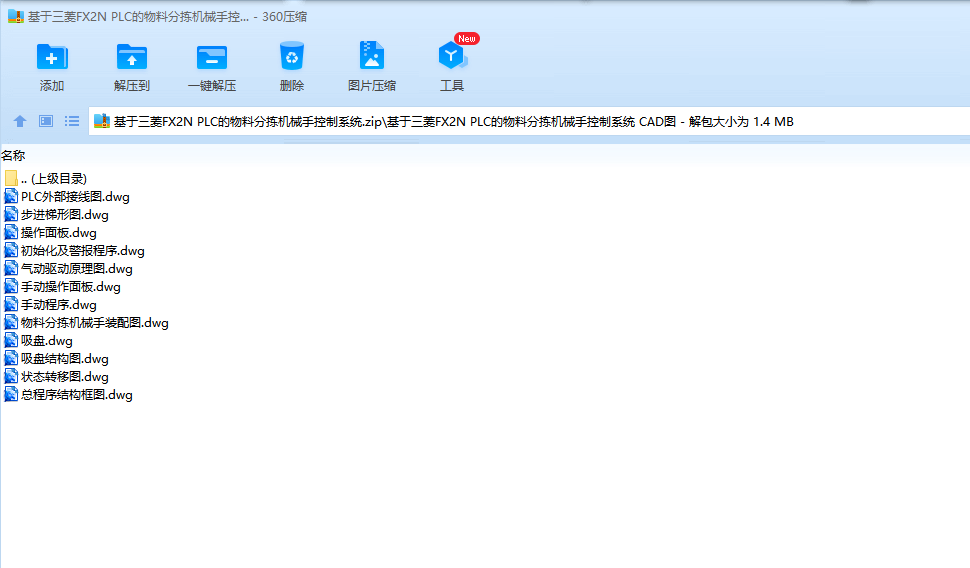Click the dwg icon beside 吸盘.dwg
Image resolution: width=970 pixels, height=568 pixels.
tap(11, 340)
